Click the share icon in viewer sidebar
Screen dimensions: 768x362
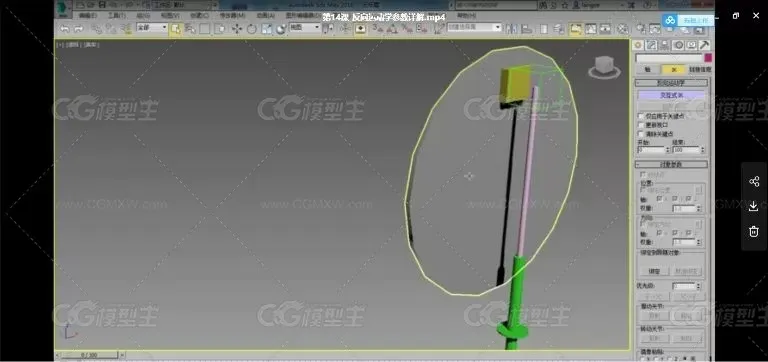[x=754, y=182]
